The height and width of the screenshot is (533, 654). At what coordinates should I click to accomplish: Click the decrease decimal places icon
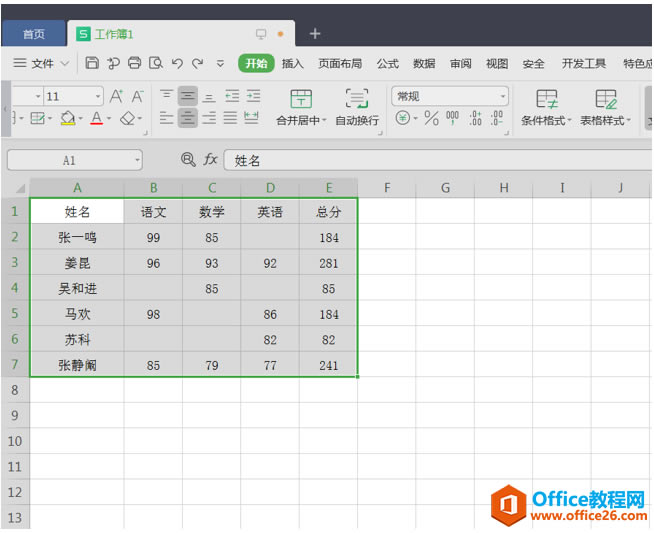click(496, 118)
